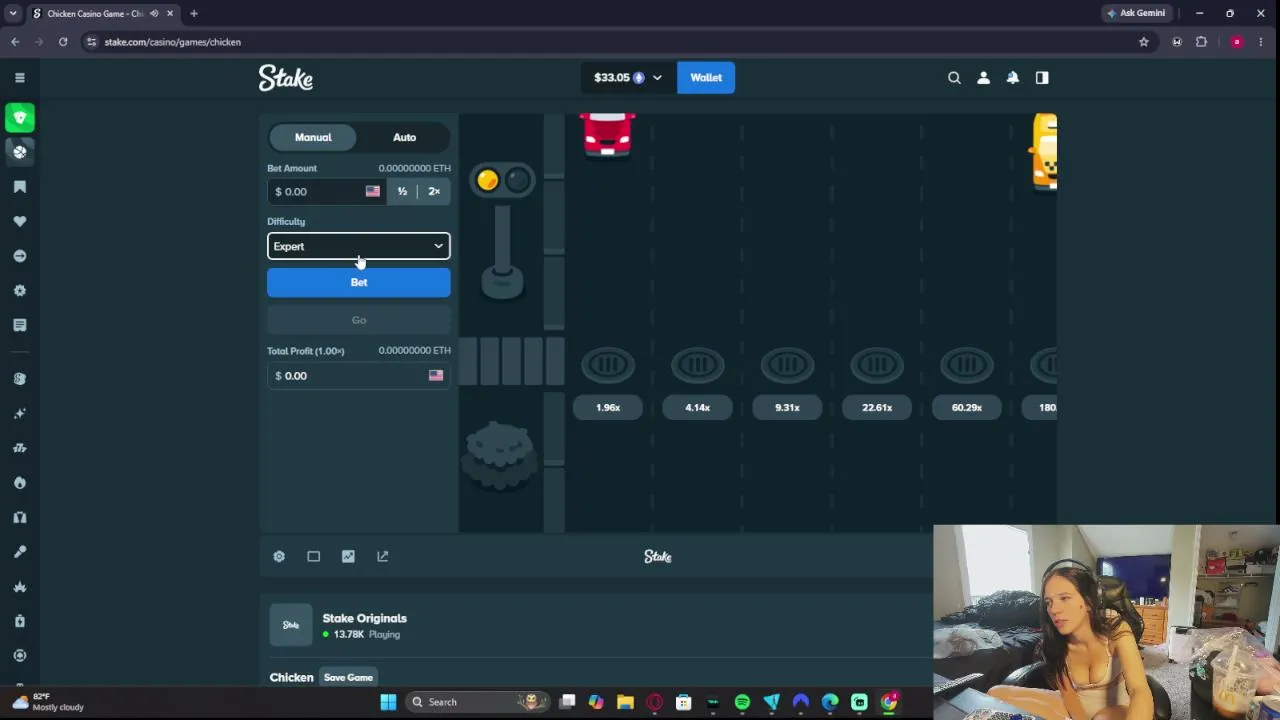Click the Total Profit amount field
Viewport: 1280px width, 720px height.
pyautogui.click(x=359, y=376)
